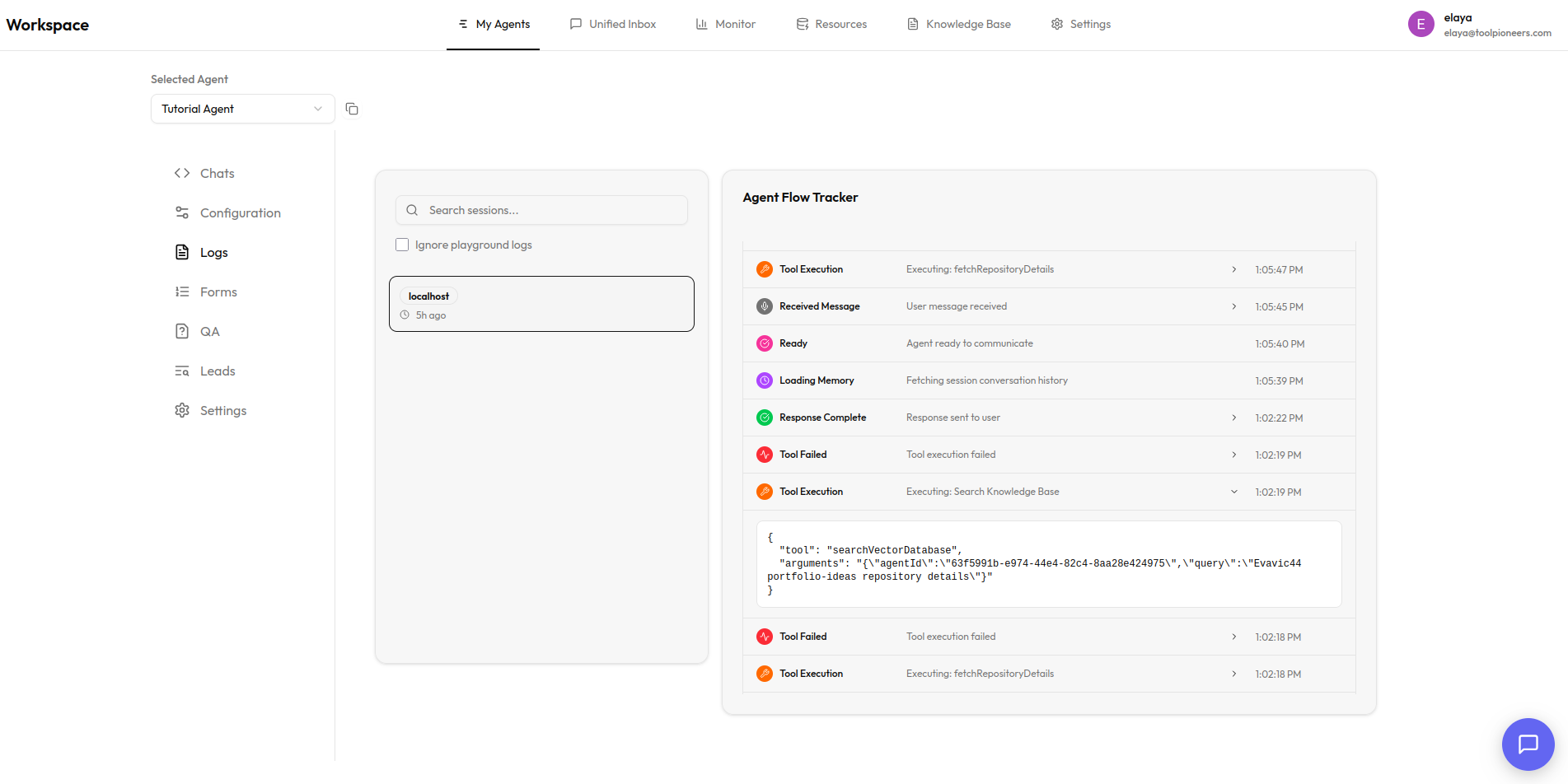The height and width of the screenshot is (784, 1568).
Task: Click the Configuration sliders icon in sidebar
Action: (182, 212)
